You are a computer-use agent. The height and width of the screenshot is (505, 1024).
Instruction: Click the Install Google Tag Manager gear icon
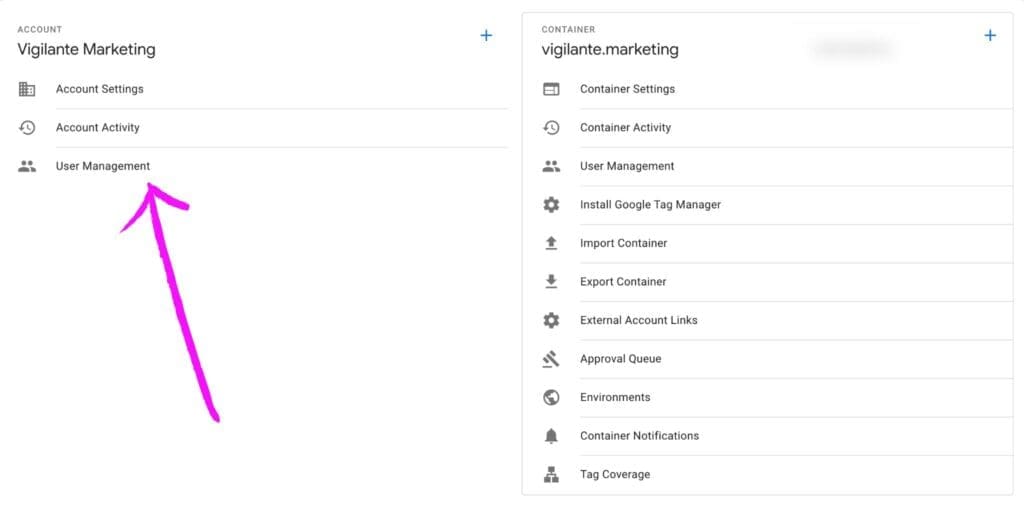551,205
